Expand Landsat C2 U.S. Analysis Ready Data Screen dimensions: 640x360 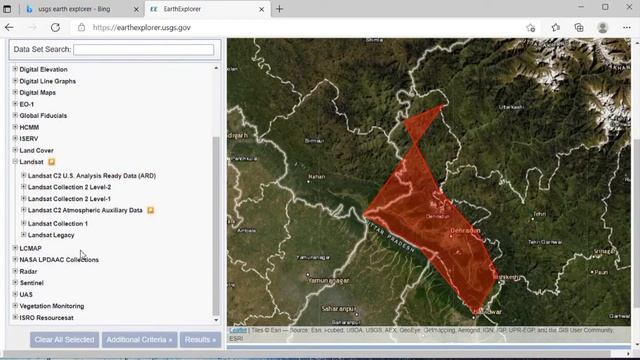[x=23, y=175]
